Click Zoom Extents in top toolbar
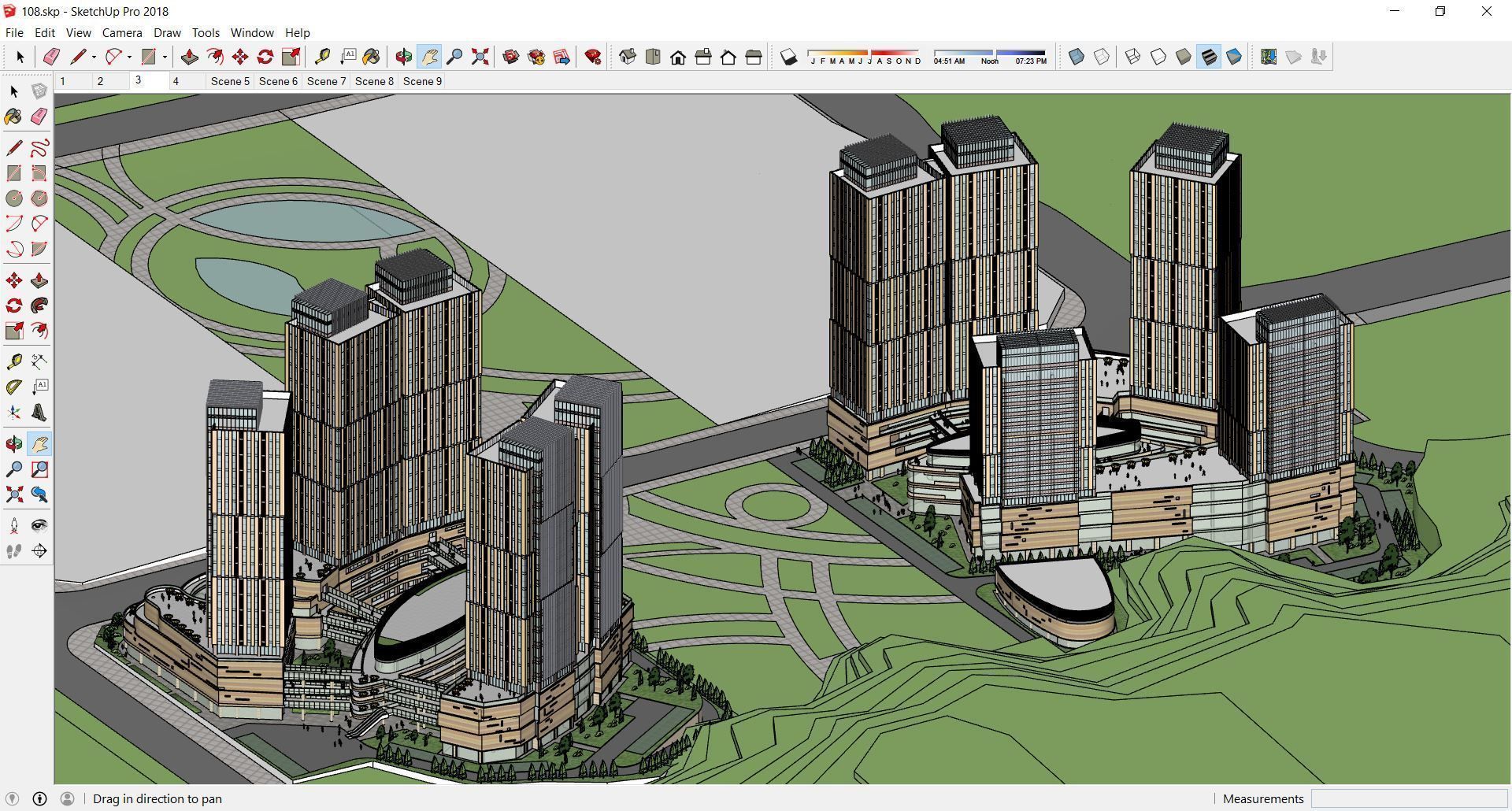 480,57
